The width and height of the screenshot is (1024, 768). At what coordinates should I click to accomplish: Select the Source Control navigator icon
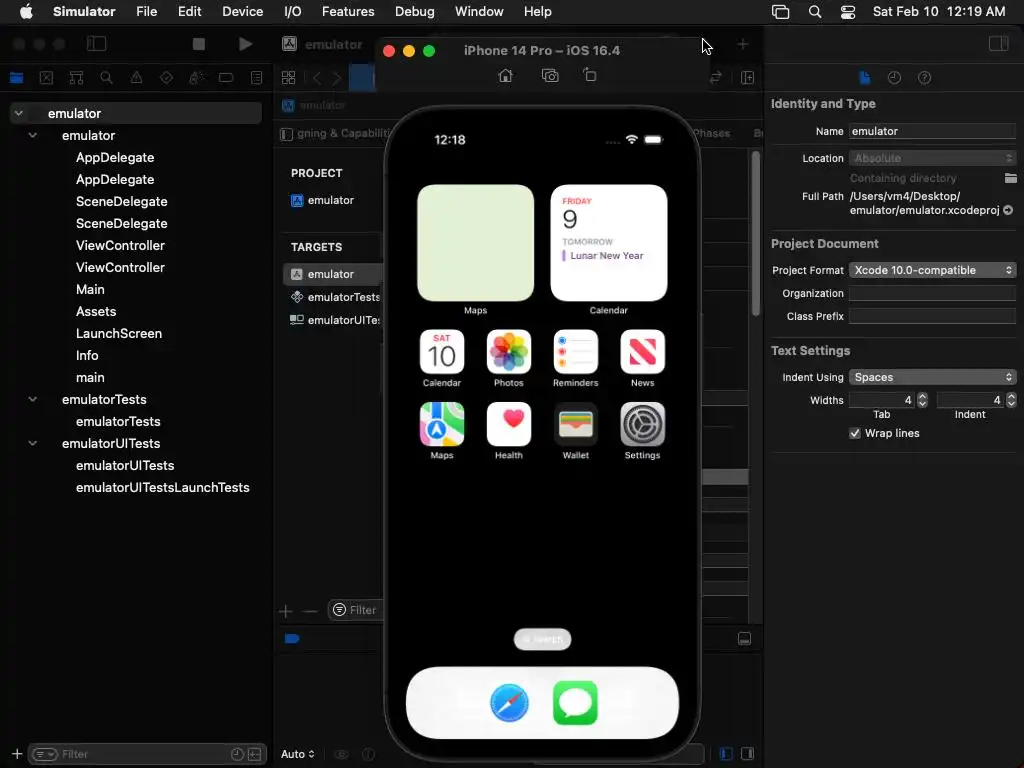tap(46, 78)
